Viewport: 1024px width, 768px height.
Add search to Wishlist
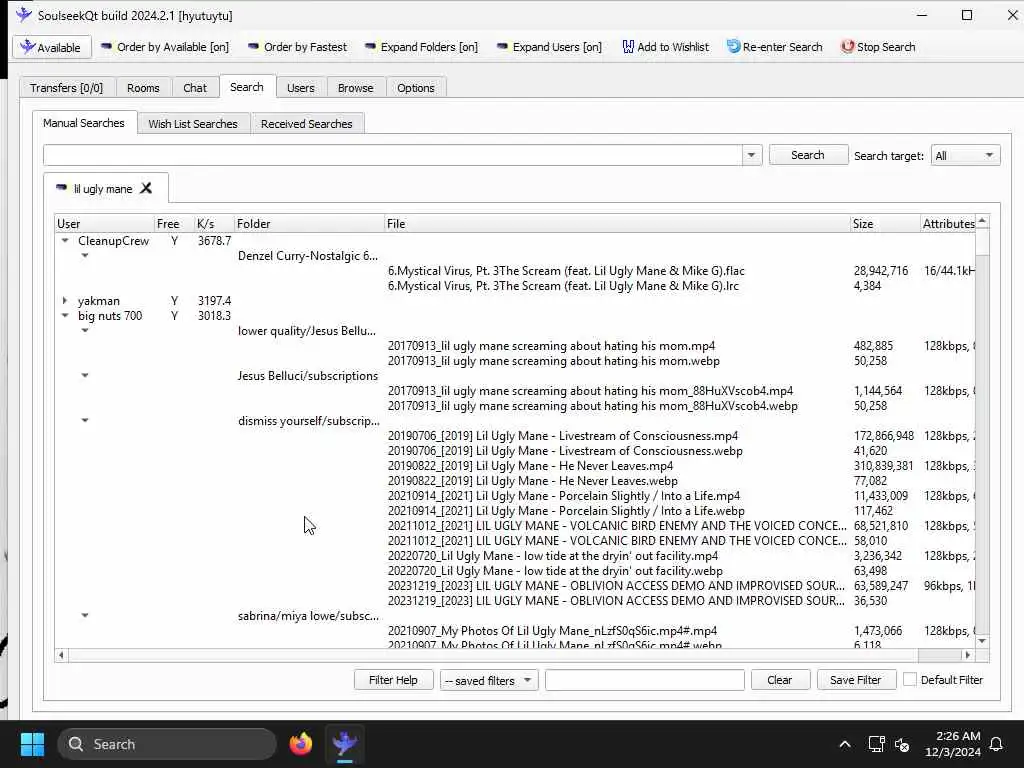tap(665, 47)
